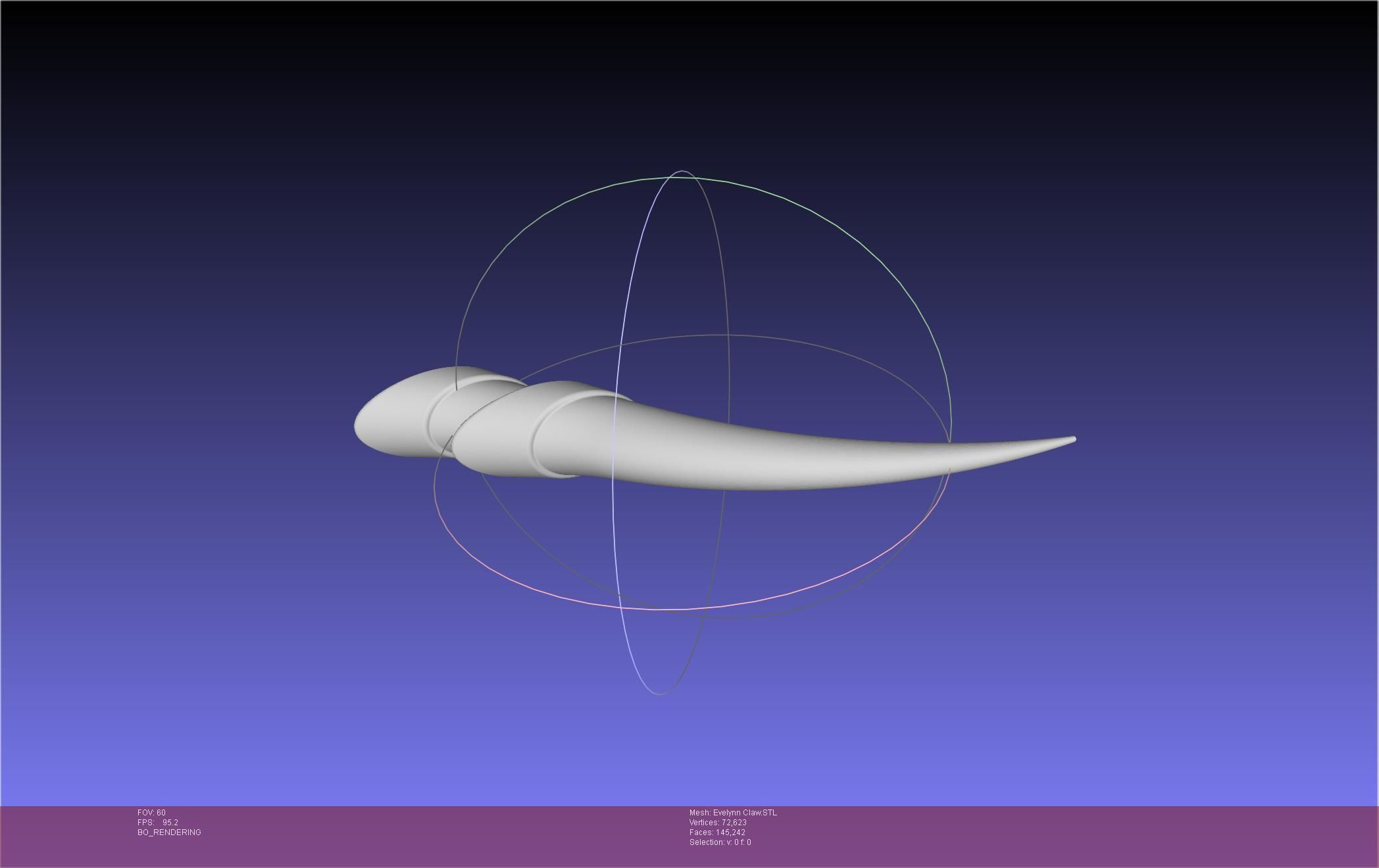Click the 'Vertices: 72,623' count
Viewport: 1379px width, 868px height.
pyautogui.click(x=718, y=823)
